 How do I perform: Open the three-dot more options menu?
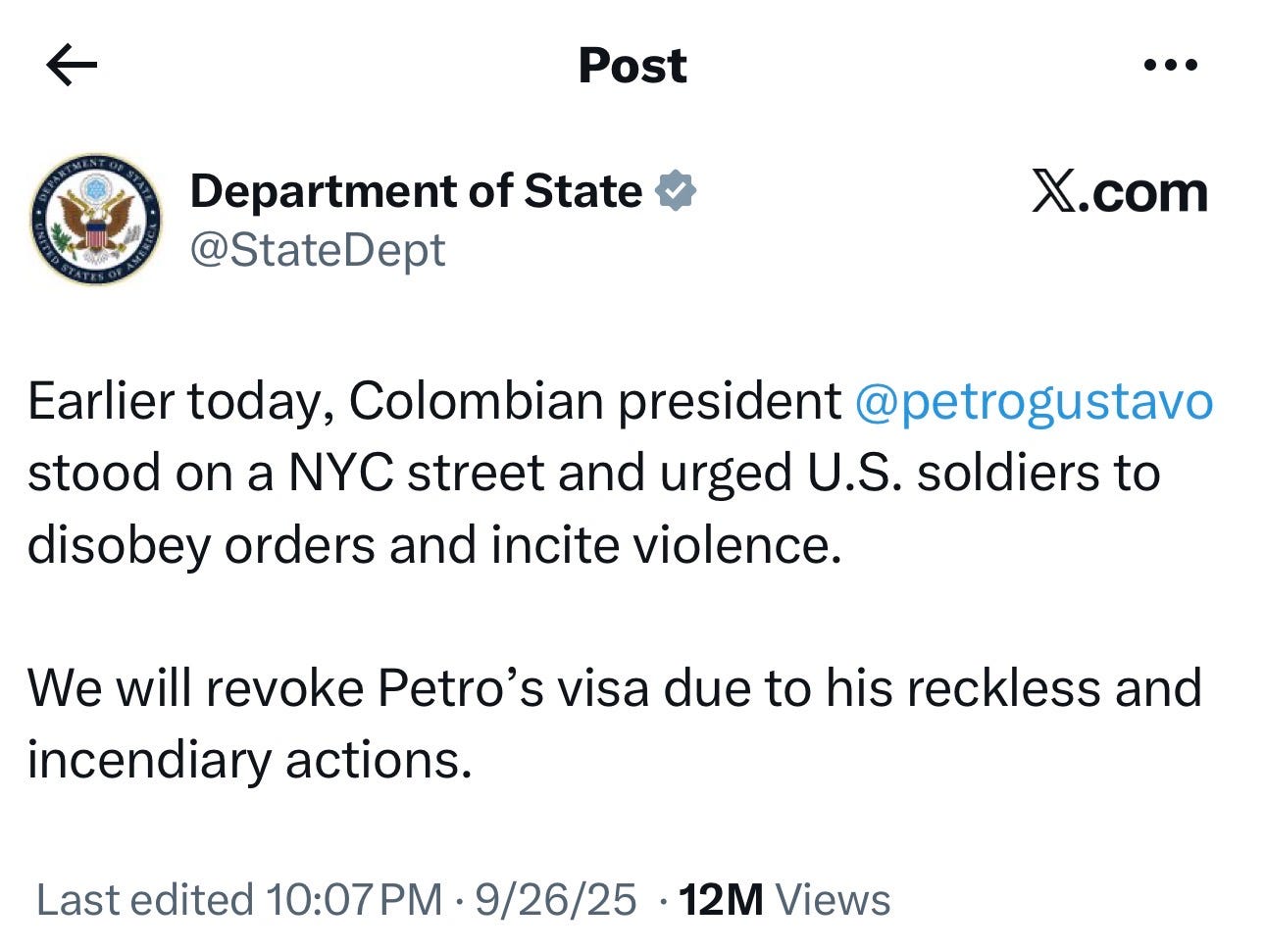click(1171, 66)
